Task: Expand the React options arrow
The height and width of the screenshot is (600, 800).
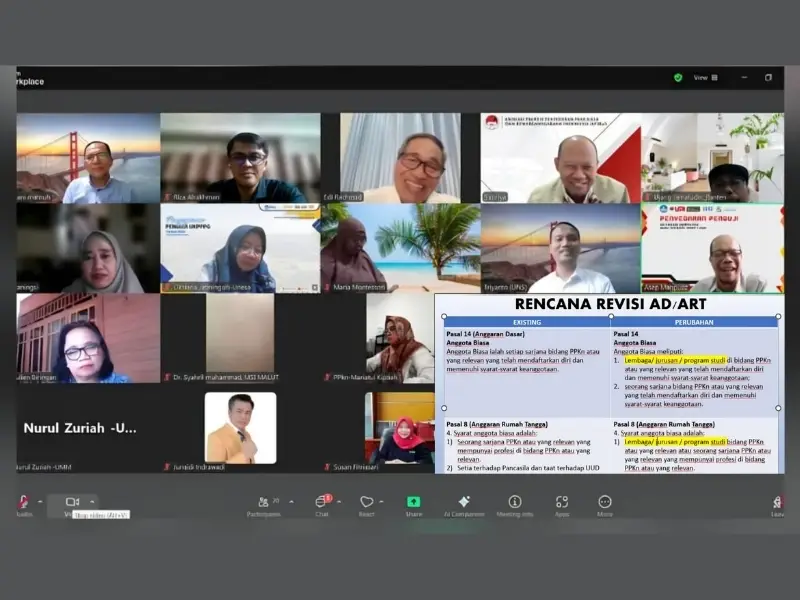Action: (381, 501)
